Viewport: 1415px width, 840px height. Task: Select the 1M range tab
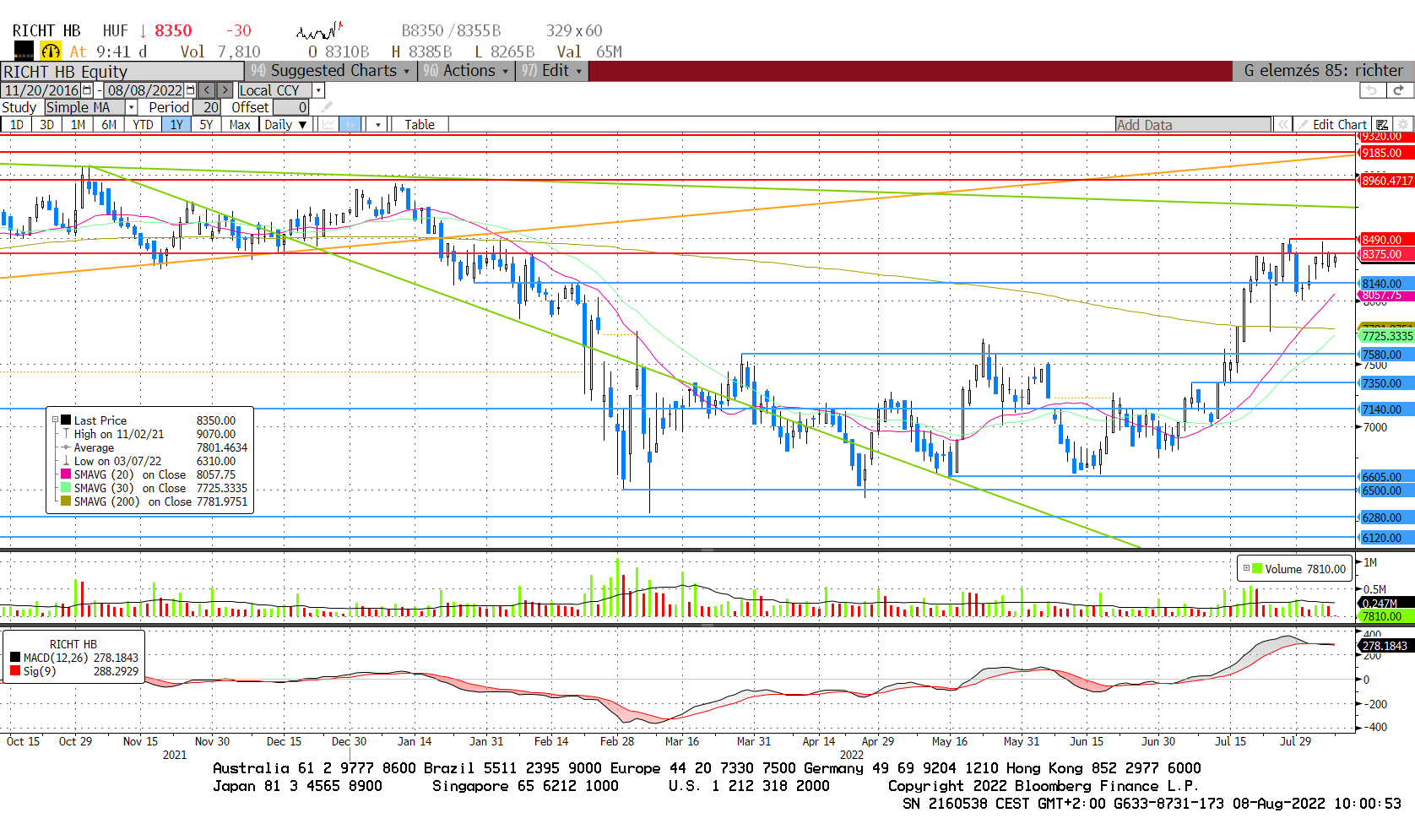tap(79, 125)
